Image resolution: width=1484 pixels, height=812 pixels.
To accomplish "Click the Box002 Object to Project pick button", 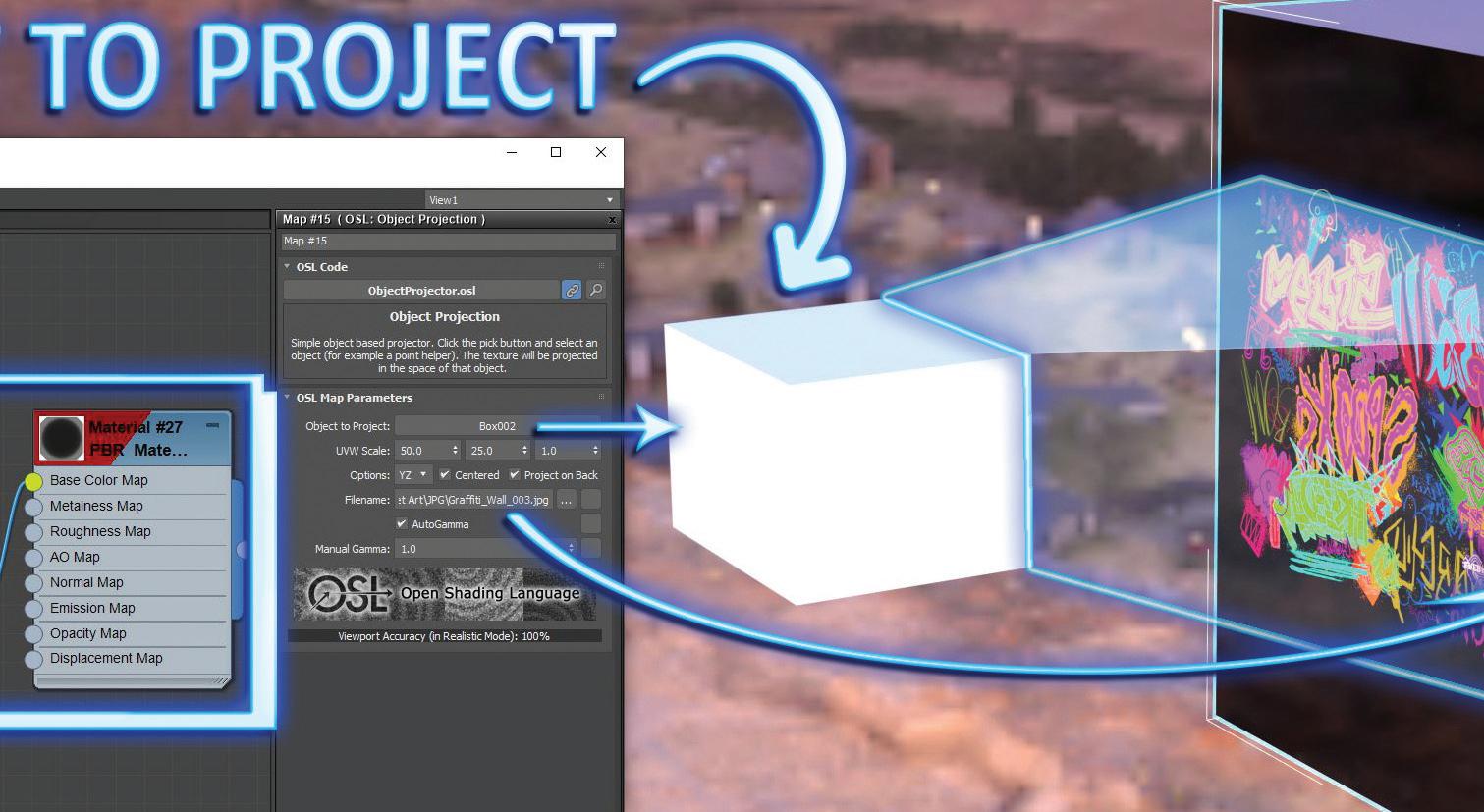I will pos(497,426).
